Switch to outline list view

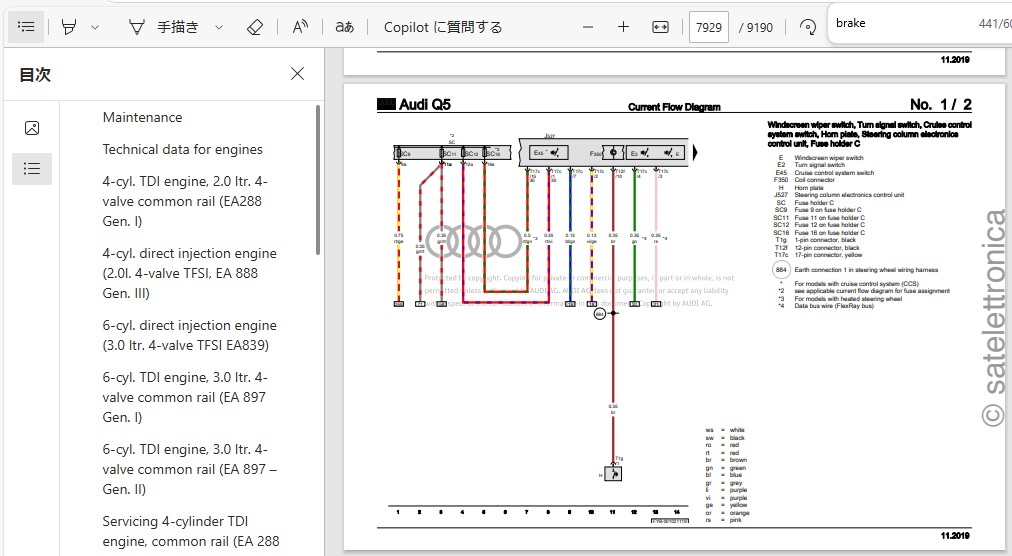click(32, 169)
